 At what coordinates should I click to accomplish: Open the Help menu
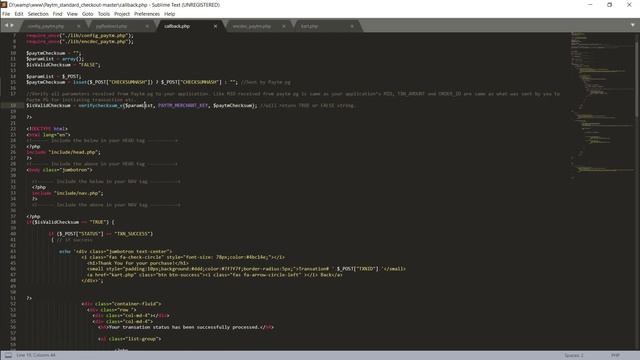click(x=169, y=14)
